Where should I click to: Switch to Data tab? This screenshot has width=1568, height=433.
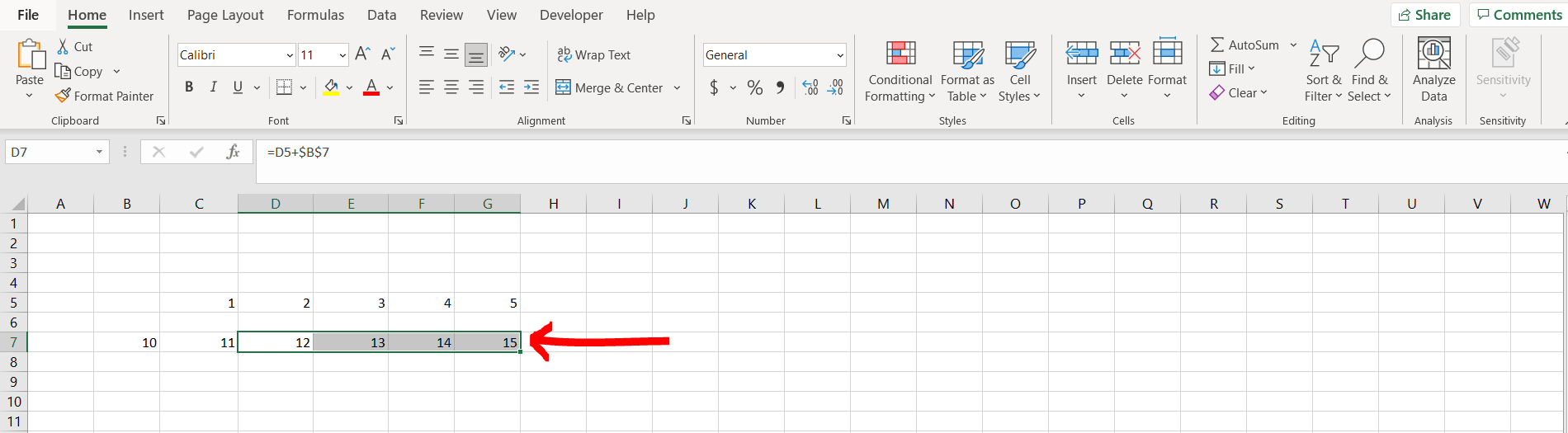pyautogui.click(x=381, y=15)
